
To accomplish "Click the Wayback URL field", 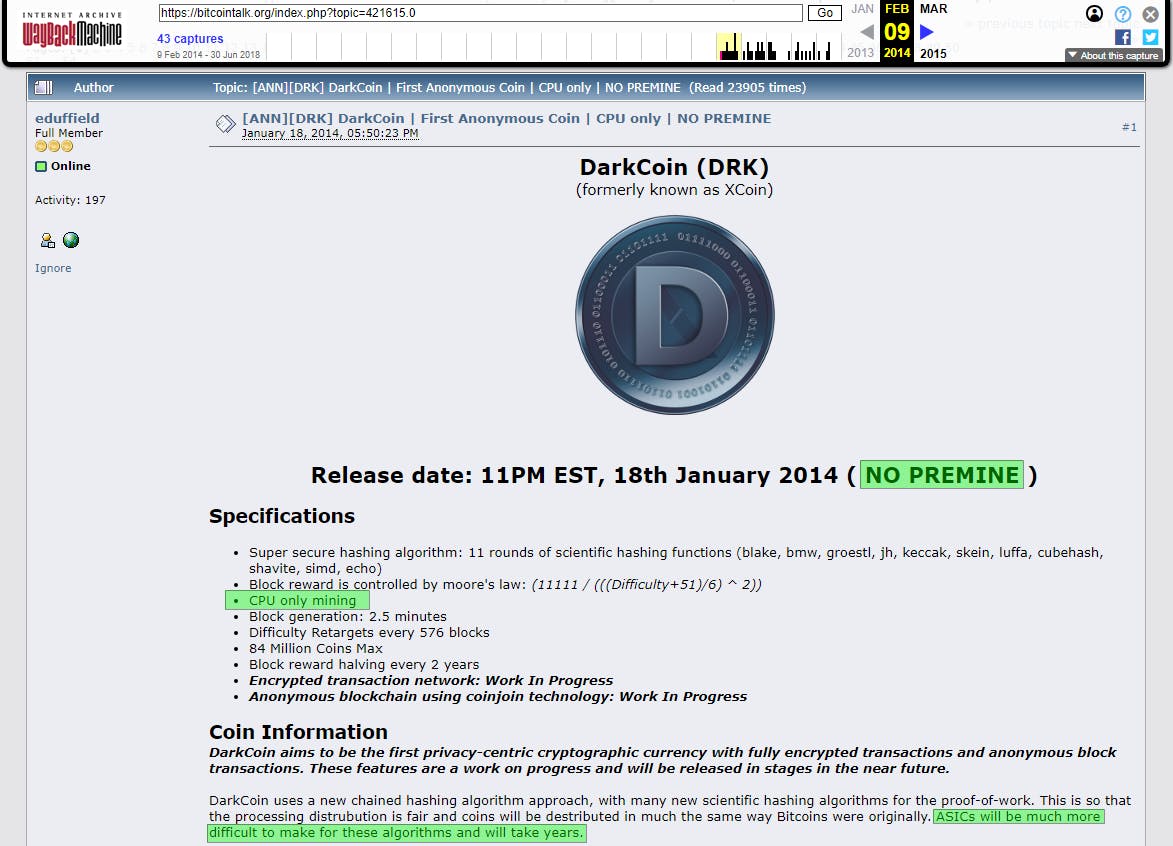I will pyautogui.click(x=480, y=13).
